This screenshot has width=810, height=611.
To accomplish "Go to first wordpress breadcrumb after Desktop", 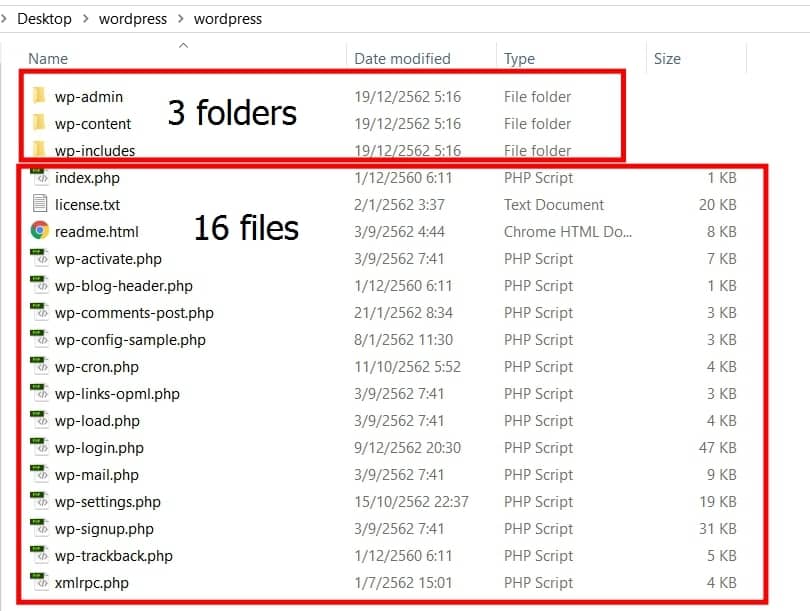I will [133, 19].
